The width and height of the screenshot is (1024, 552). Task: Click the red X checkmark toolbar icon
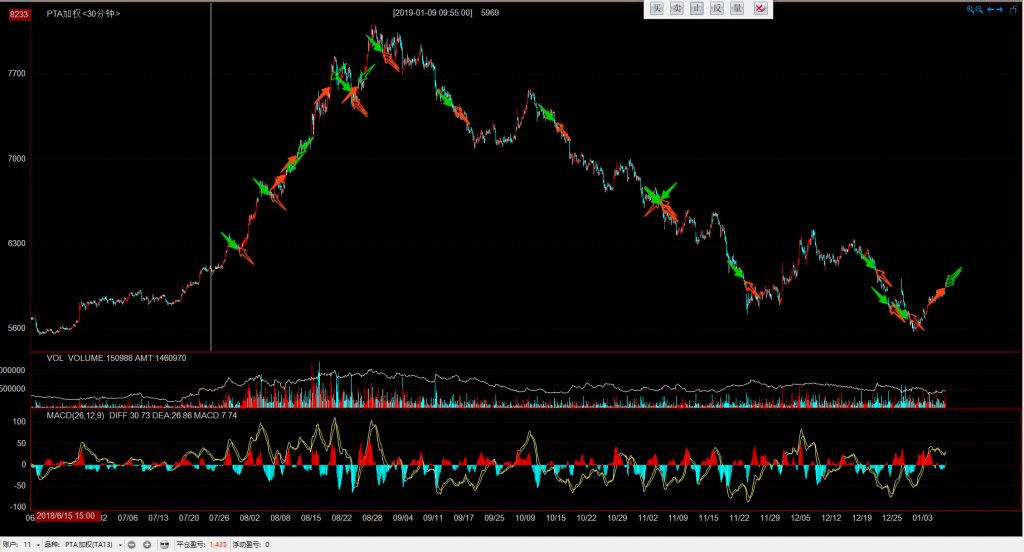[760, 8]
